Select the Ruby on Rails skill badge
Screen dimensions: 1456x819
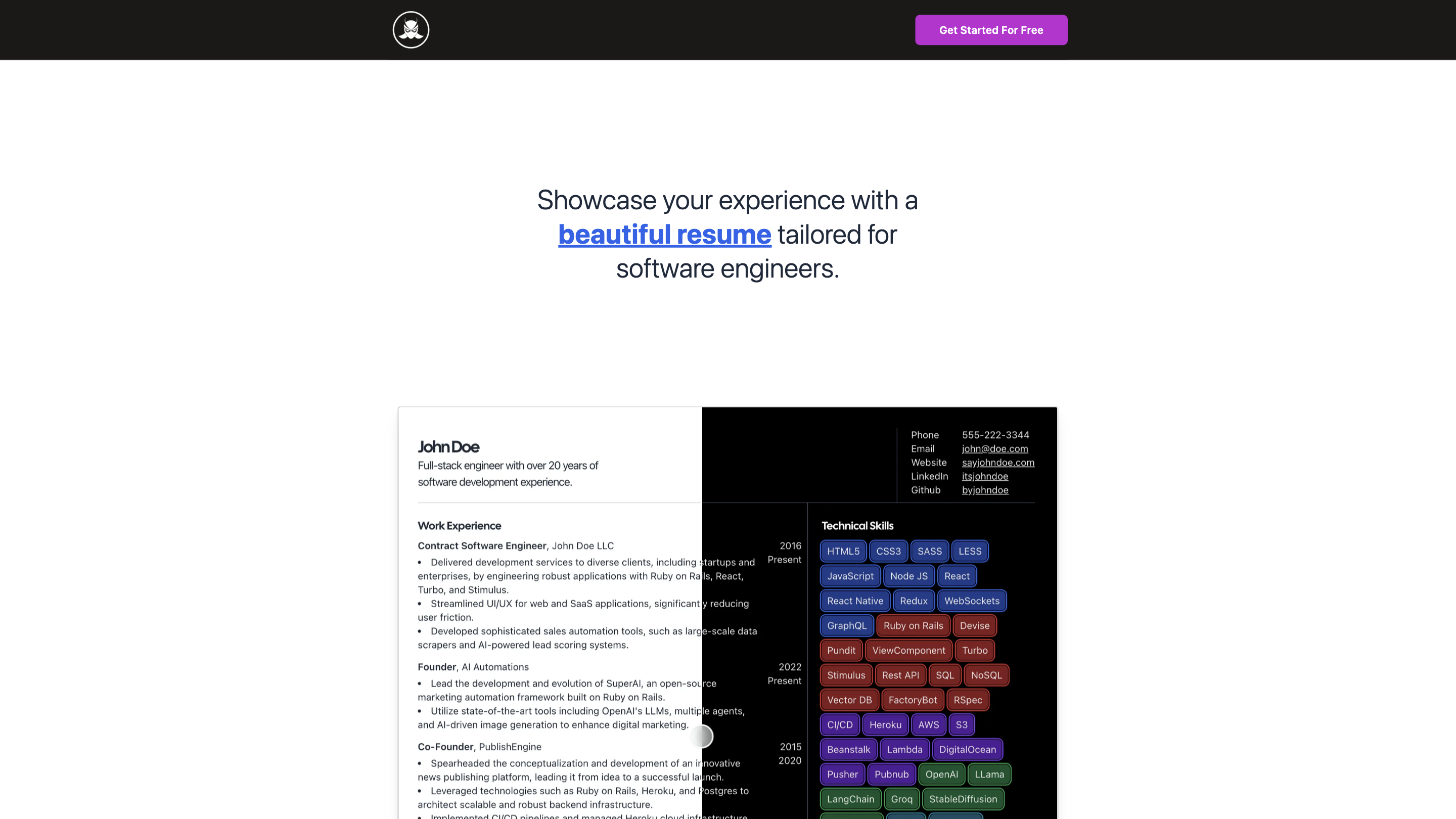point(913,626)
